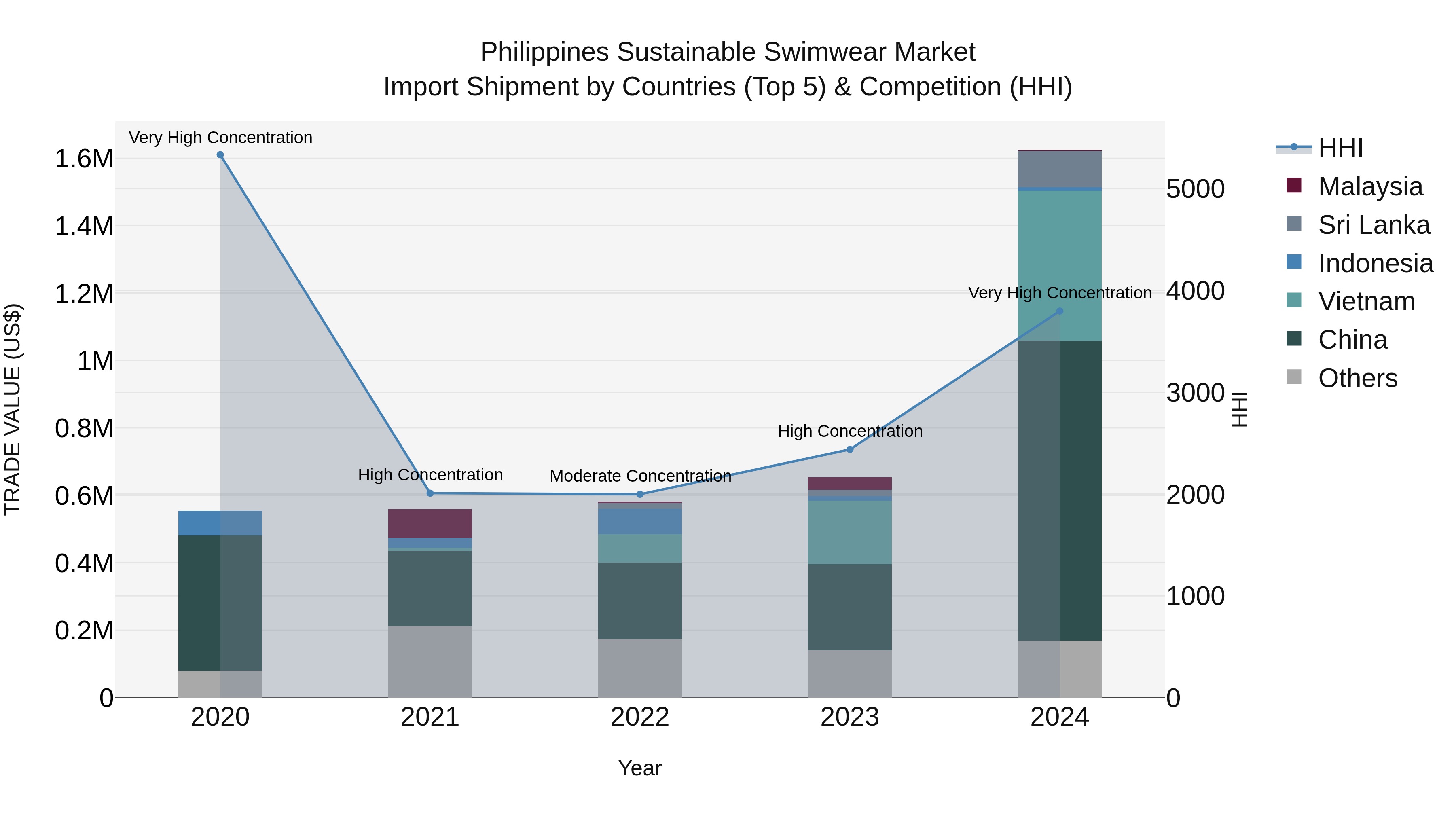Click the Others segment of the 2024 bar
Screen dimensions: 1456x819
[1060, 669]
